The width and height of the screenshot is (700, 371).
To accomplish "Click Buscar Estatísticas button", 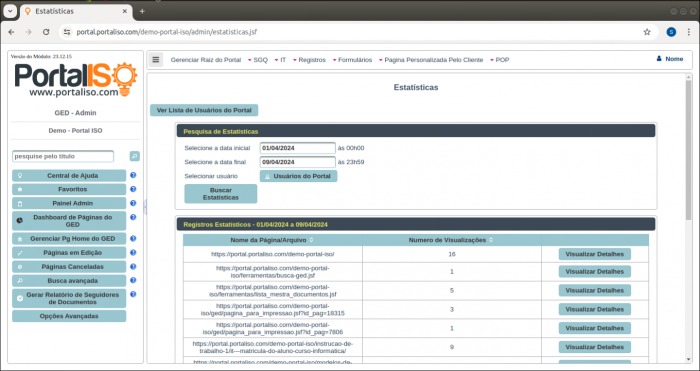I will [221, 194].
